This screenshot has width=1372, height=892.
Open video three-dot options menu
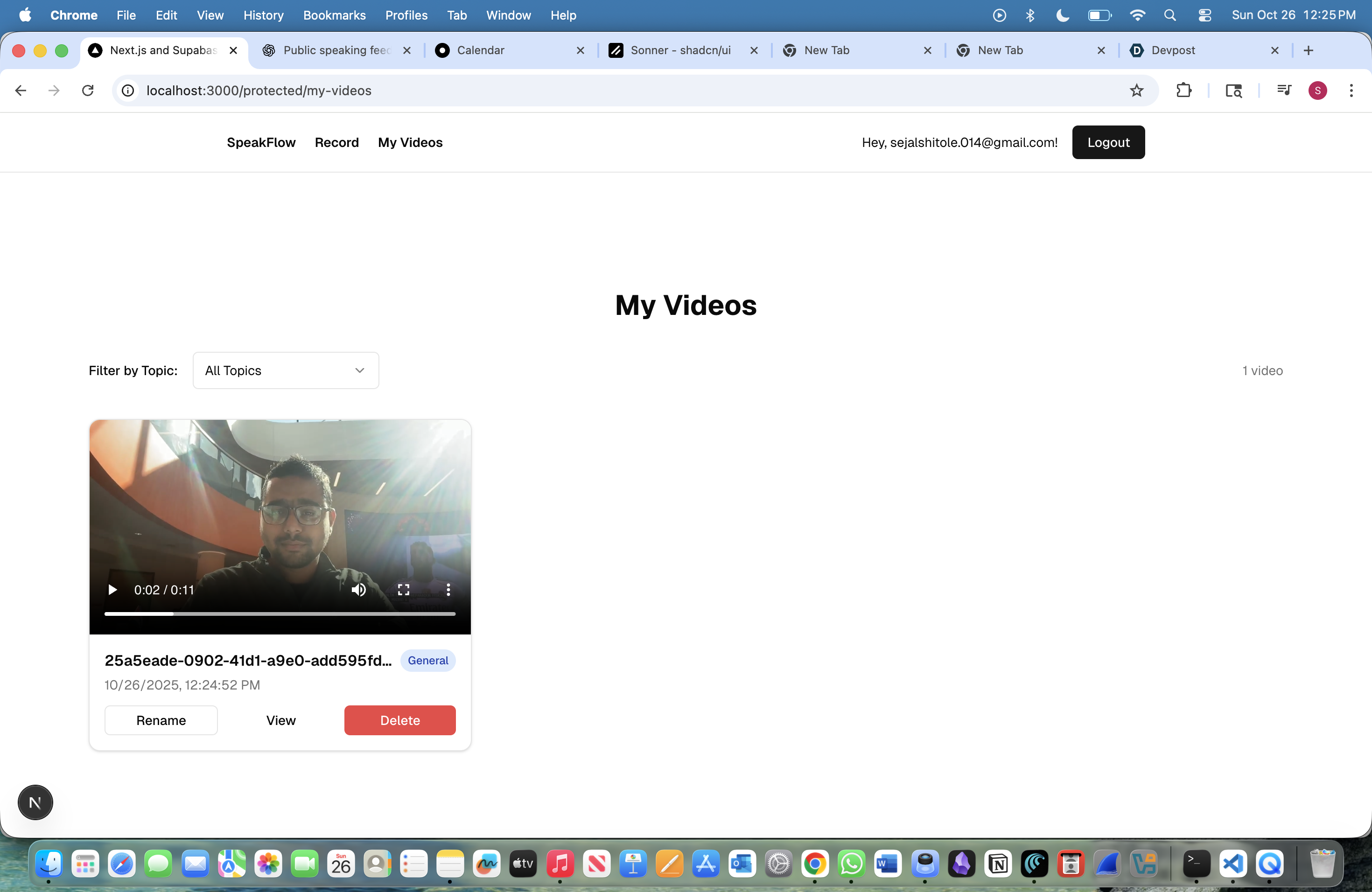(x=448, y=590)
